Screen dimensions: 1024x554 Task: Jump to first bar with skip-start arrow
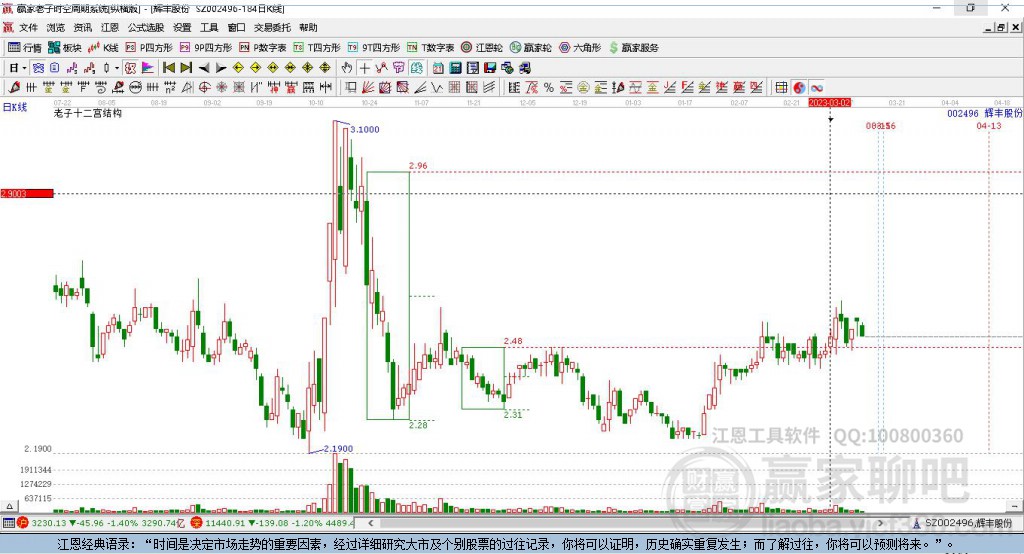[x=168, y=68]
